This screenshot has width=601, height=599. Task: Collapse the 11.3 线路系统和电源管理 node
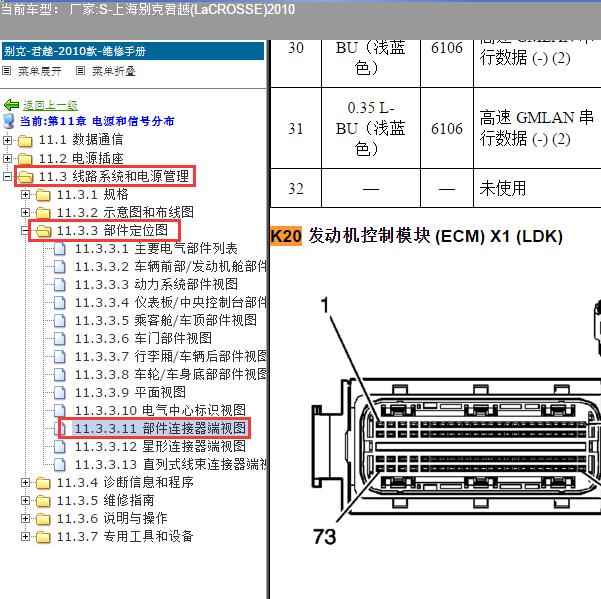(x=7, y=176)
